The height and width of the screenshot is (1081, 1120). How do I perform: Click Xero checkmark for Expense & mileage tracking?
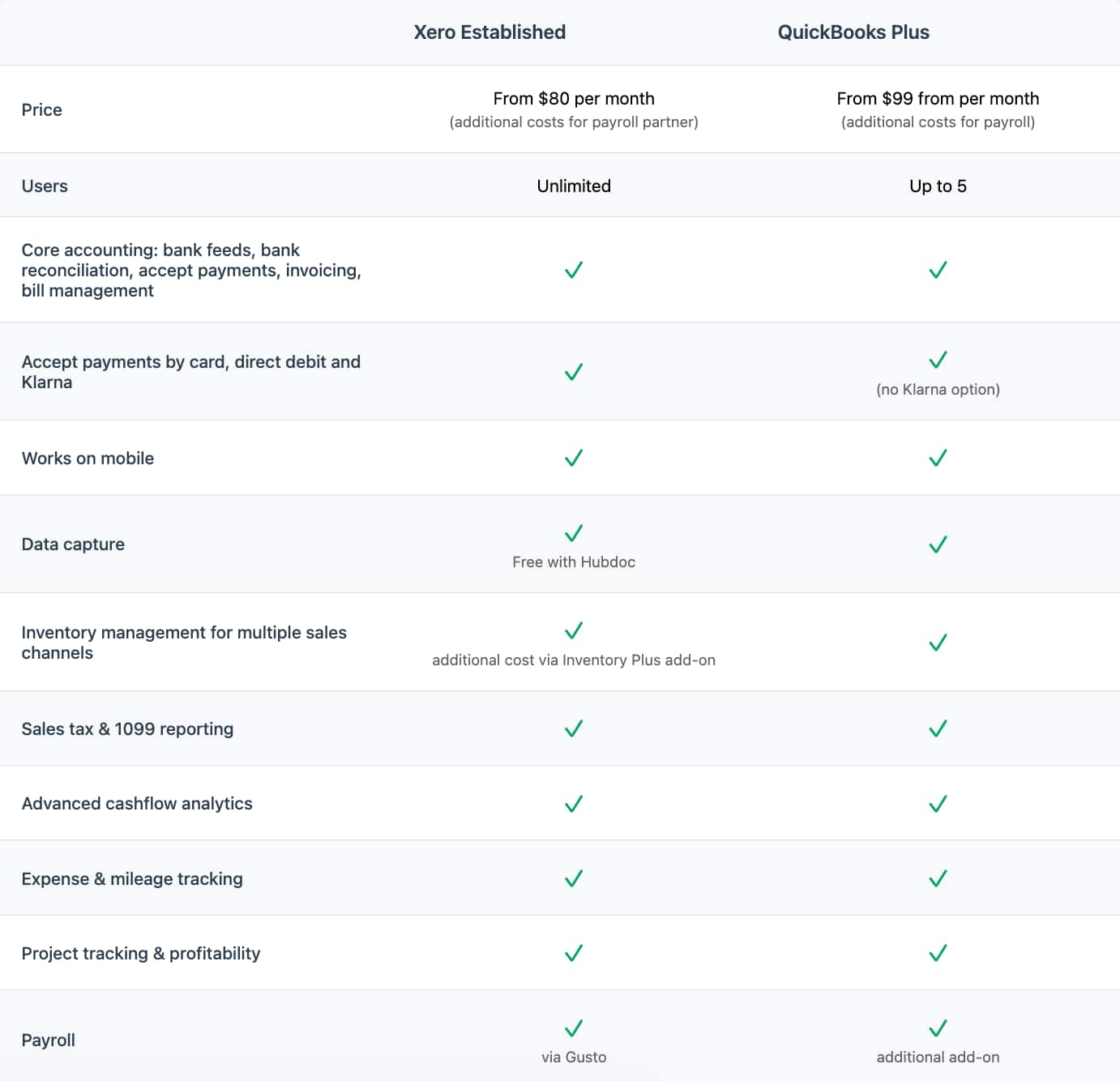tap(574, 878)
